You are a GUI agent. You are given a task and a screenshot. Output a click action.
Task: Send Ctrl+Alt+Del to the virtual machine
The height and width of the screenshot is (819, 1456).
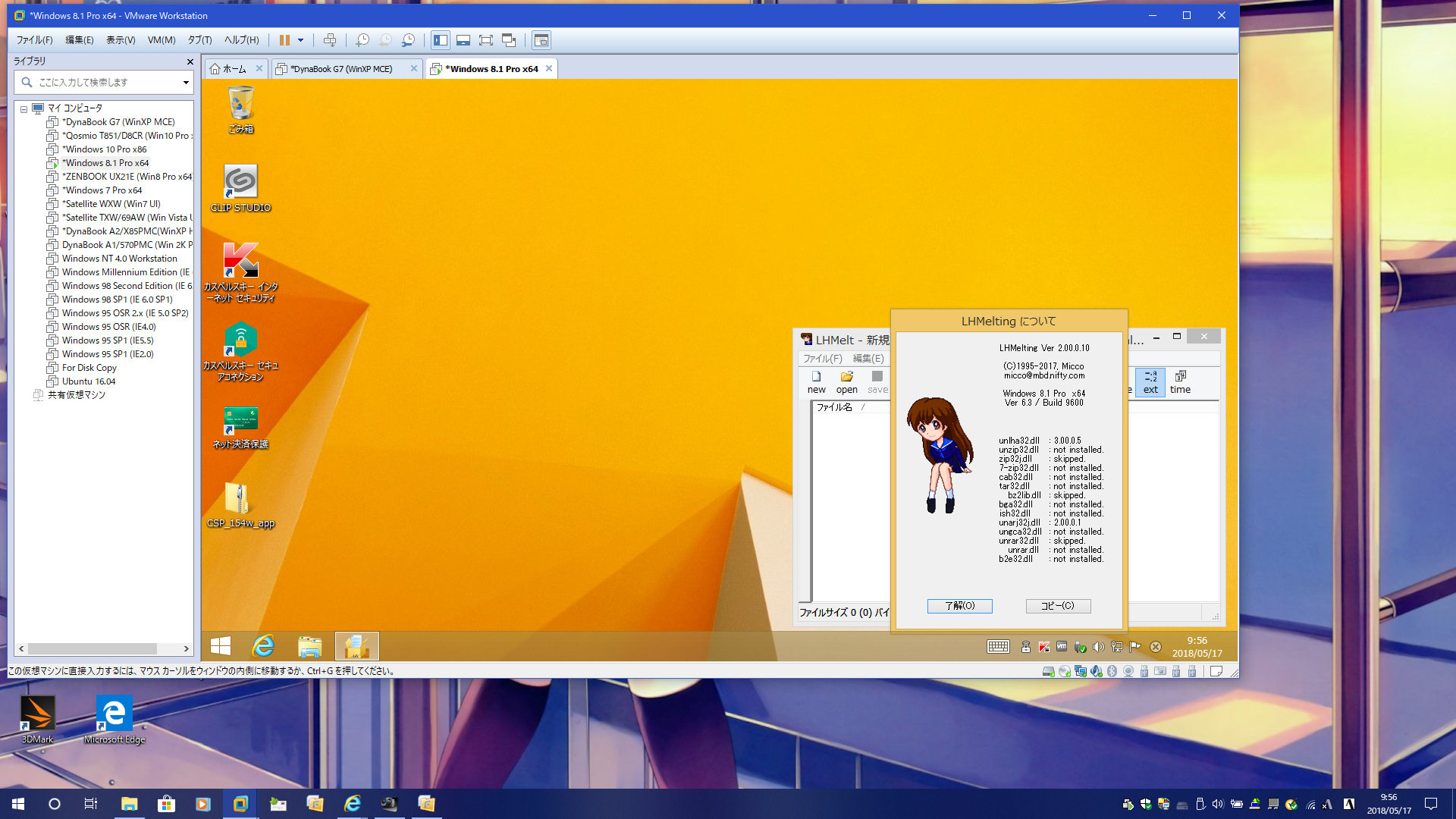point(330,40)
